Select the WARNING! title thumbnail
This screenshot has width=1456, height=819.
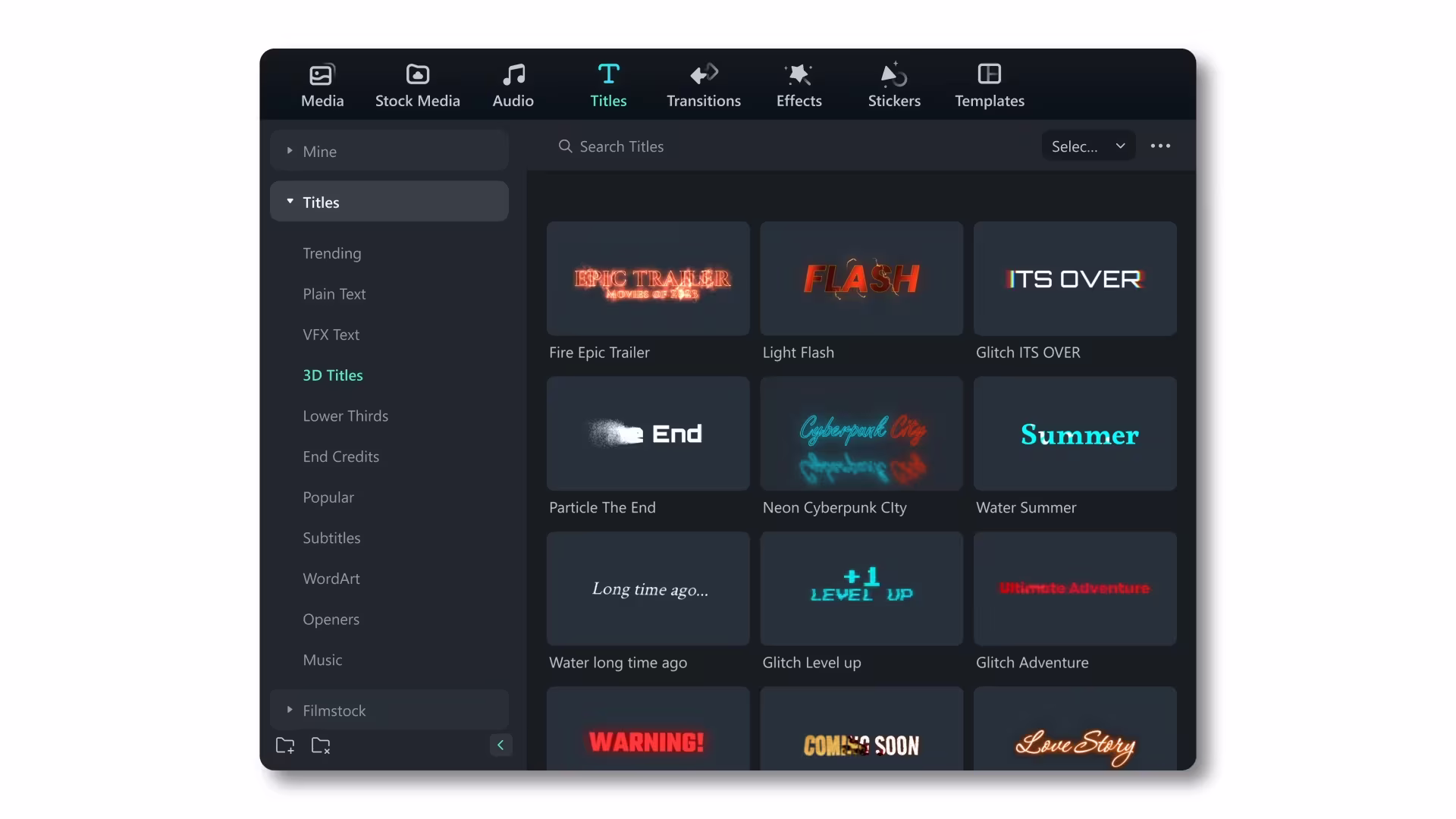tap(648, 729)
